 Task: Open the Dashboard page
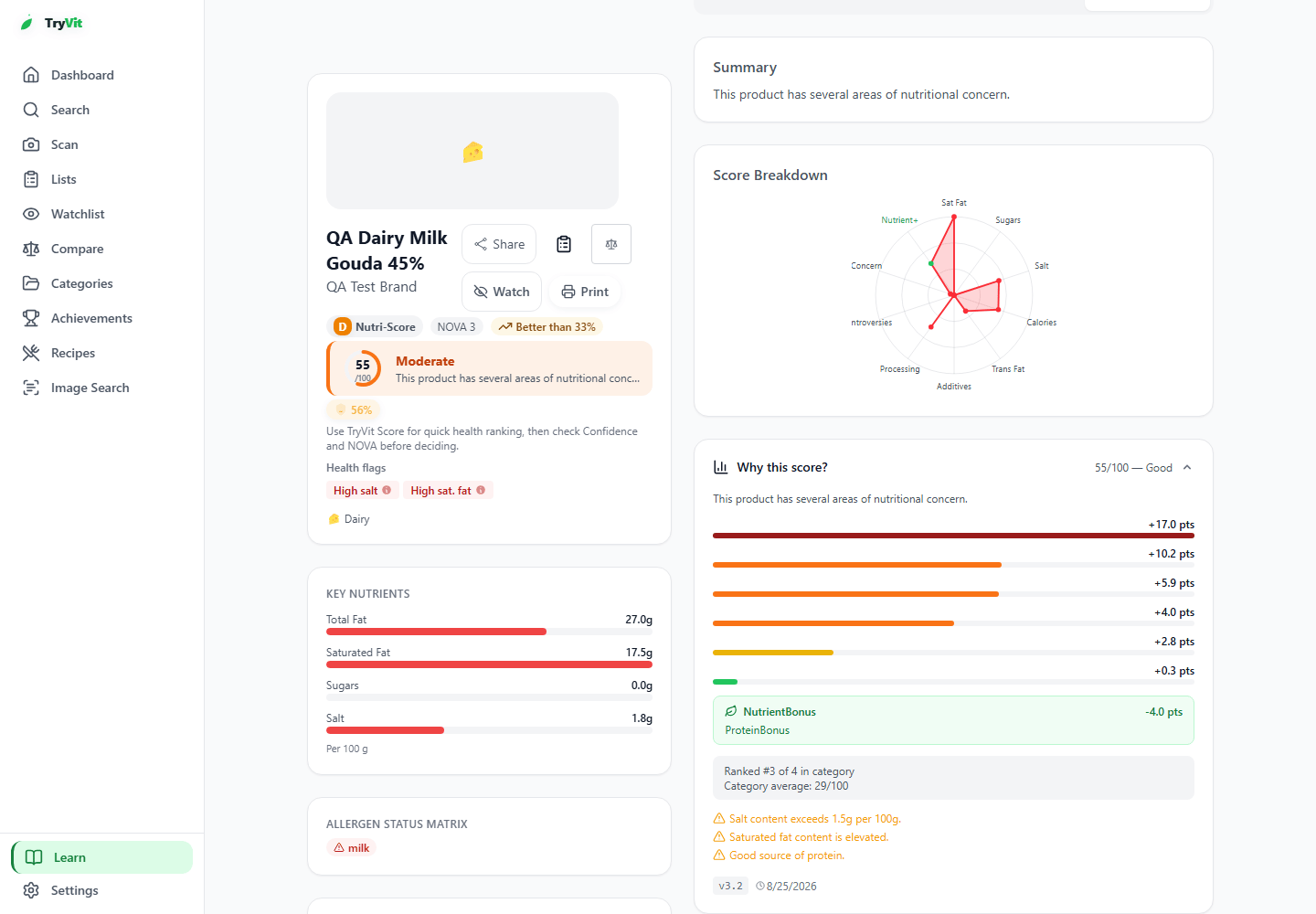[102, 75]
